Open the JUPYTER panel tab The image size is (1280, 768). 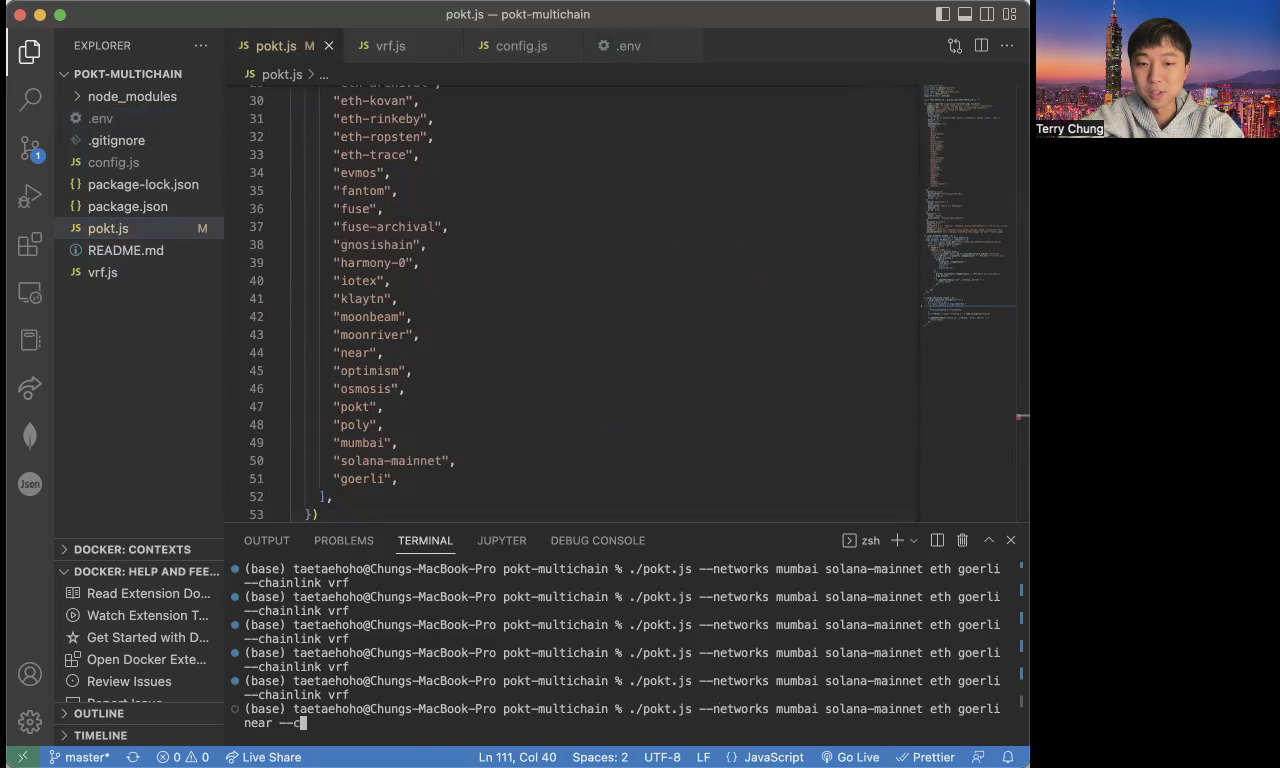[502, 540]
